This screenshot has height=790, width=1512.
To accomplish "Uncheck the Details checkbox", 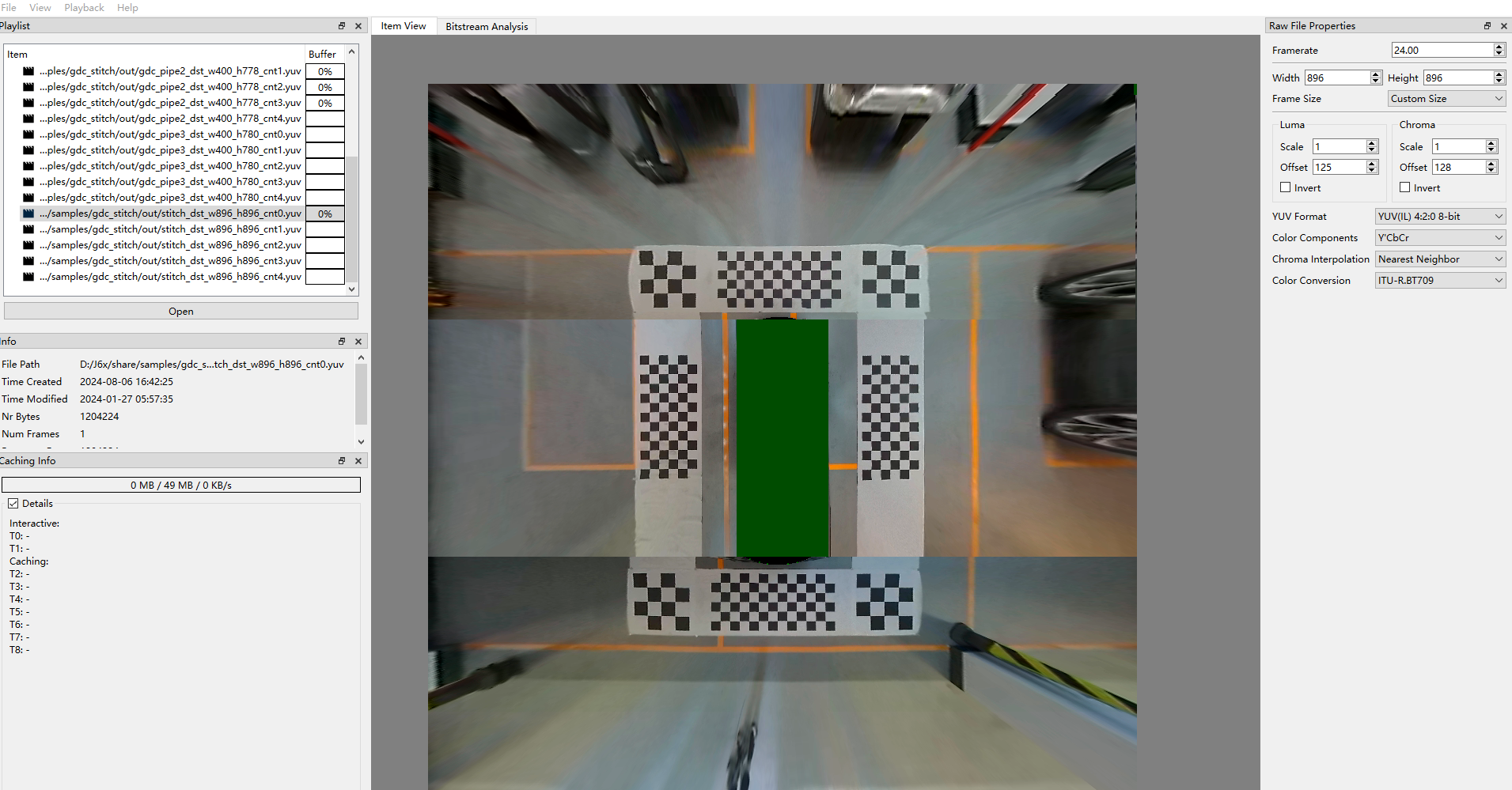I will 13,504.
